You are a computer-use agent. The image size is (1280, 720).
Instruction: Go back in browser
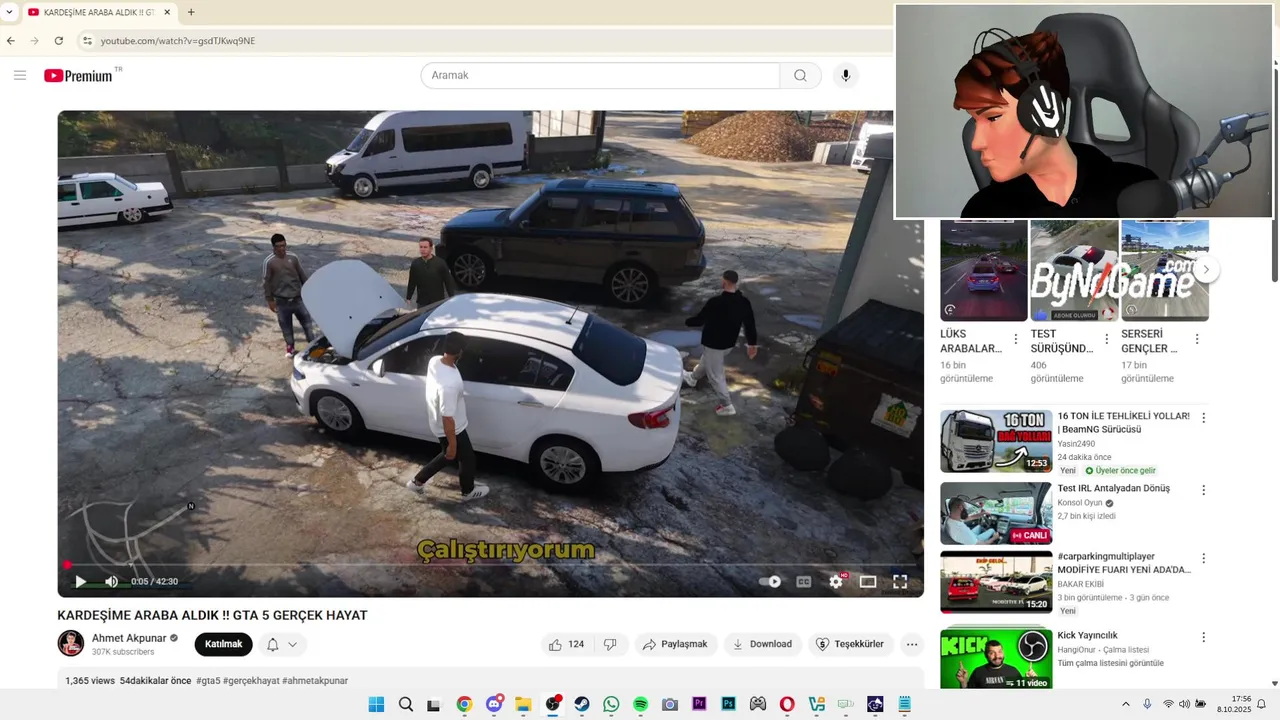tap(11, 41)
